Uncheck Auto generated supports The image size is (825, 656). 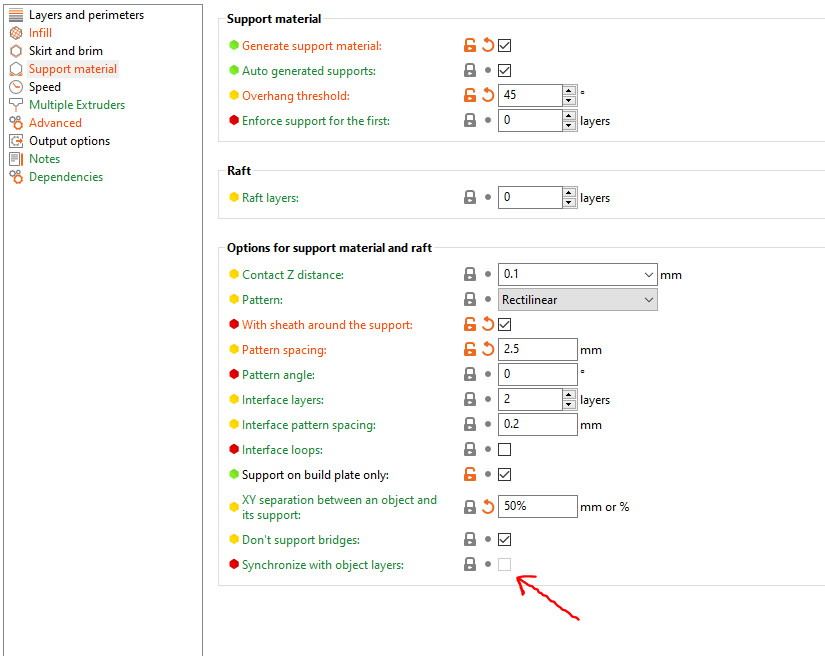tap(504, 70)
